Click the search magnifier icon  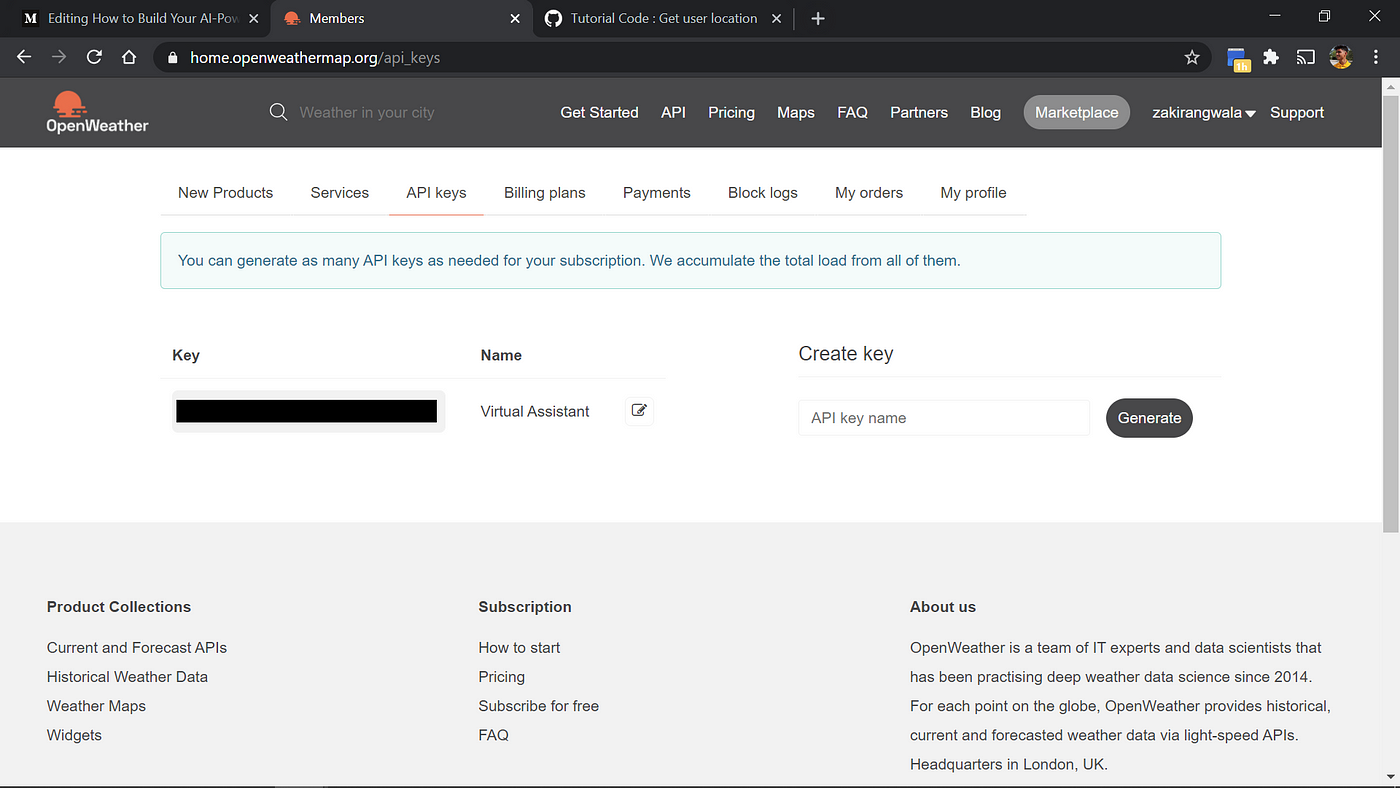pos(279,112)
